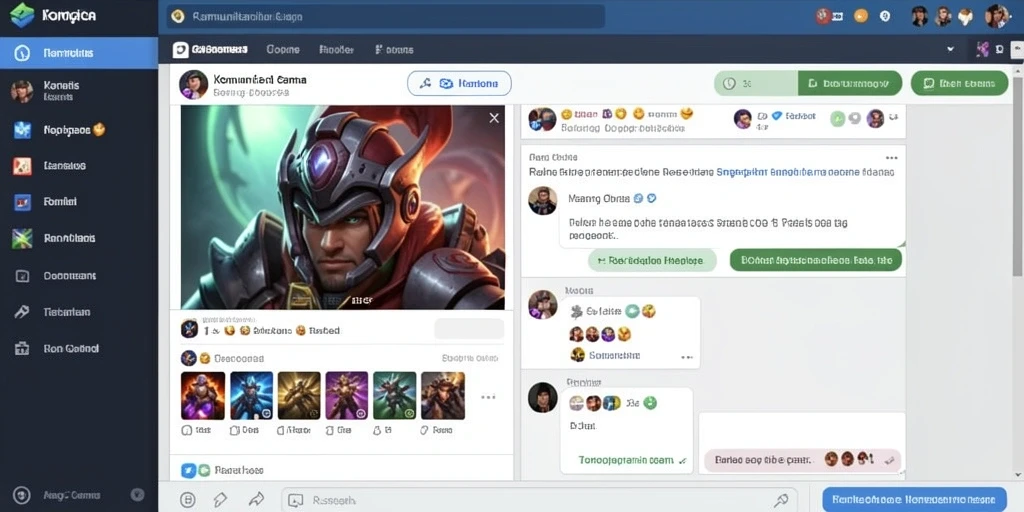Switch to the third tab in tab bar
Image resolution: width=1024 pixels, height=512 pixels.
[x=336, y=50]
